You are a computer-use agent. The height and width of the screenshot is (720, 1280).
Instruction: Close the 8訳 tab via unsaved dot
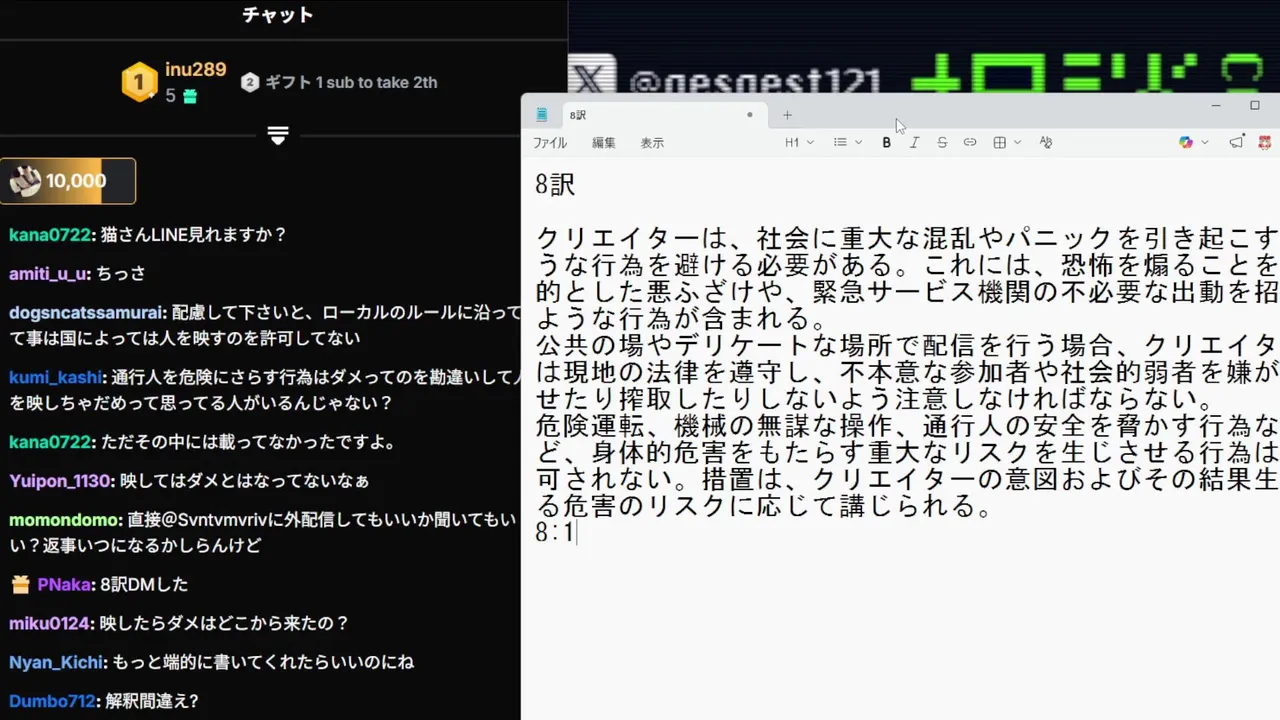click(x=749, y=115)
